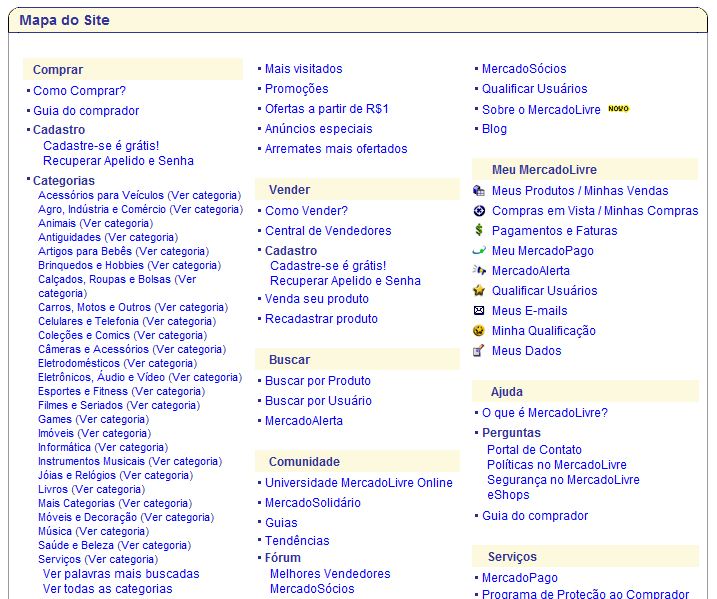Open Guia do comprador under Comprar
The image size is (717, 599).
click(x=86, y=111)
